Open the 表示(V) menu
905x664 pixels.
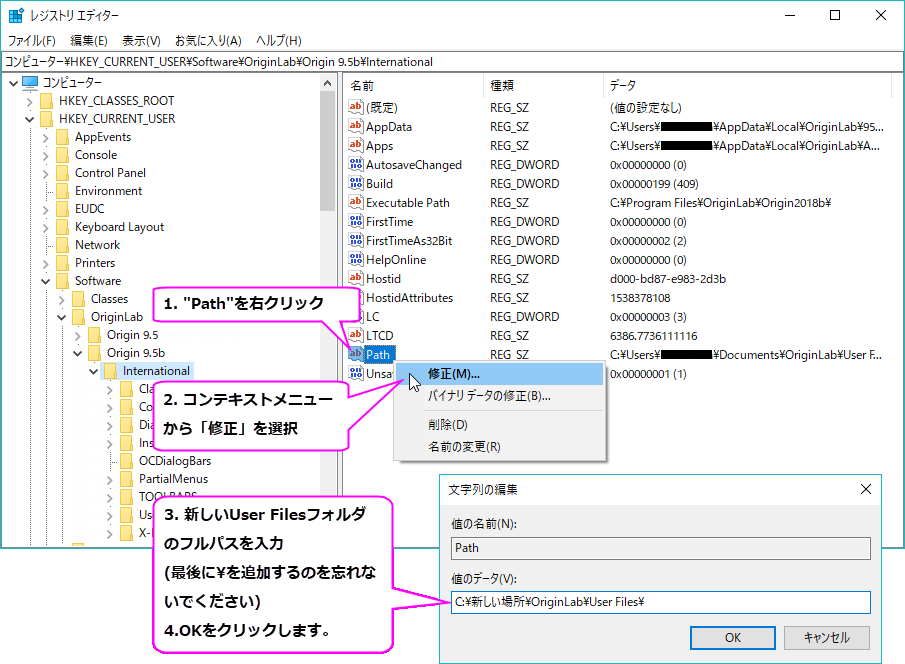click(141, 40)
